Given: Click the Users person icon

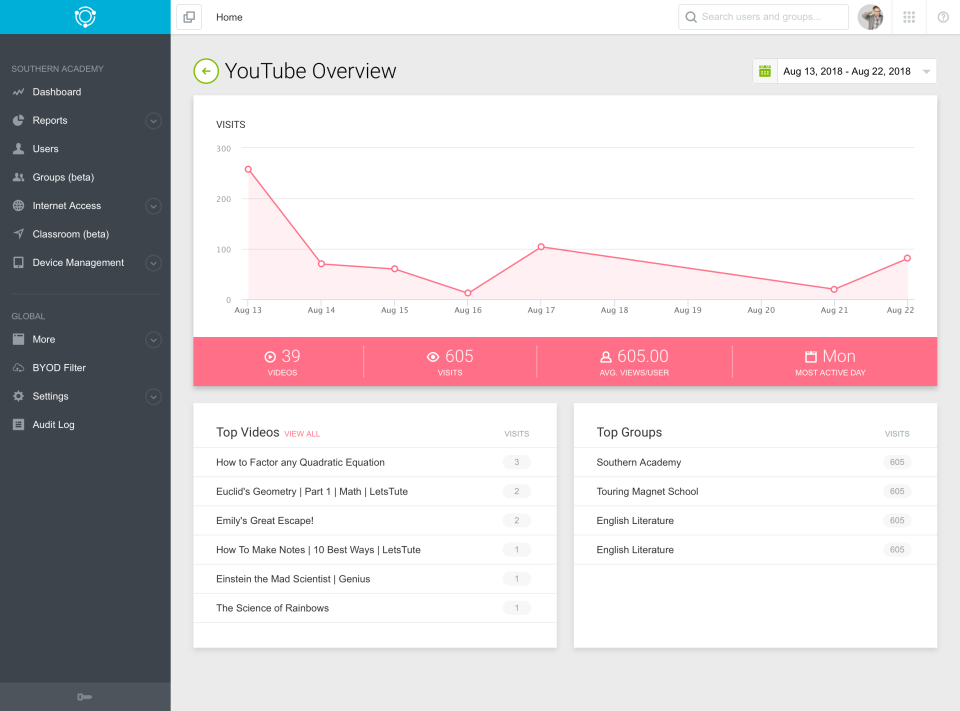Looking at the screenshot, I should pos(18,149).
